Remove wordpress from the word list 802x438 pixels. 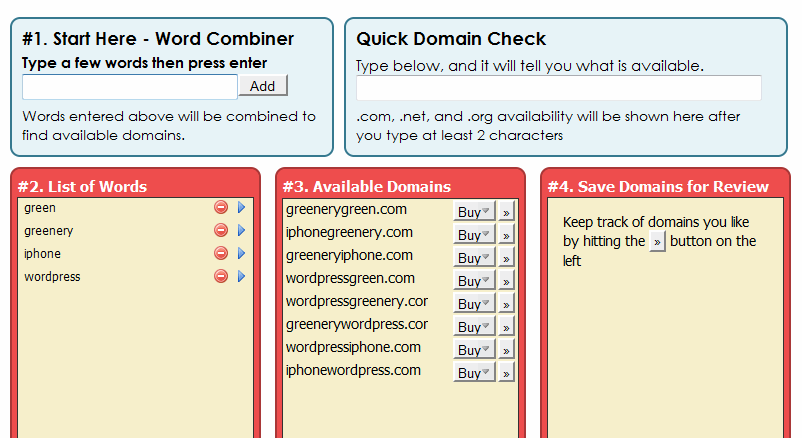click(x=221, y=276)
